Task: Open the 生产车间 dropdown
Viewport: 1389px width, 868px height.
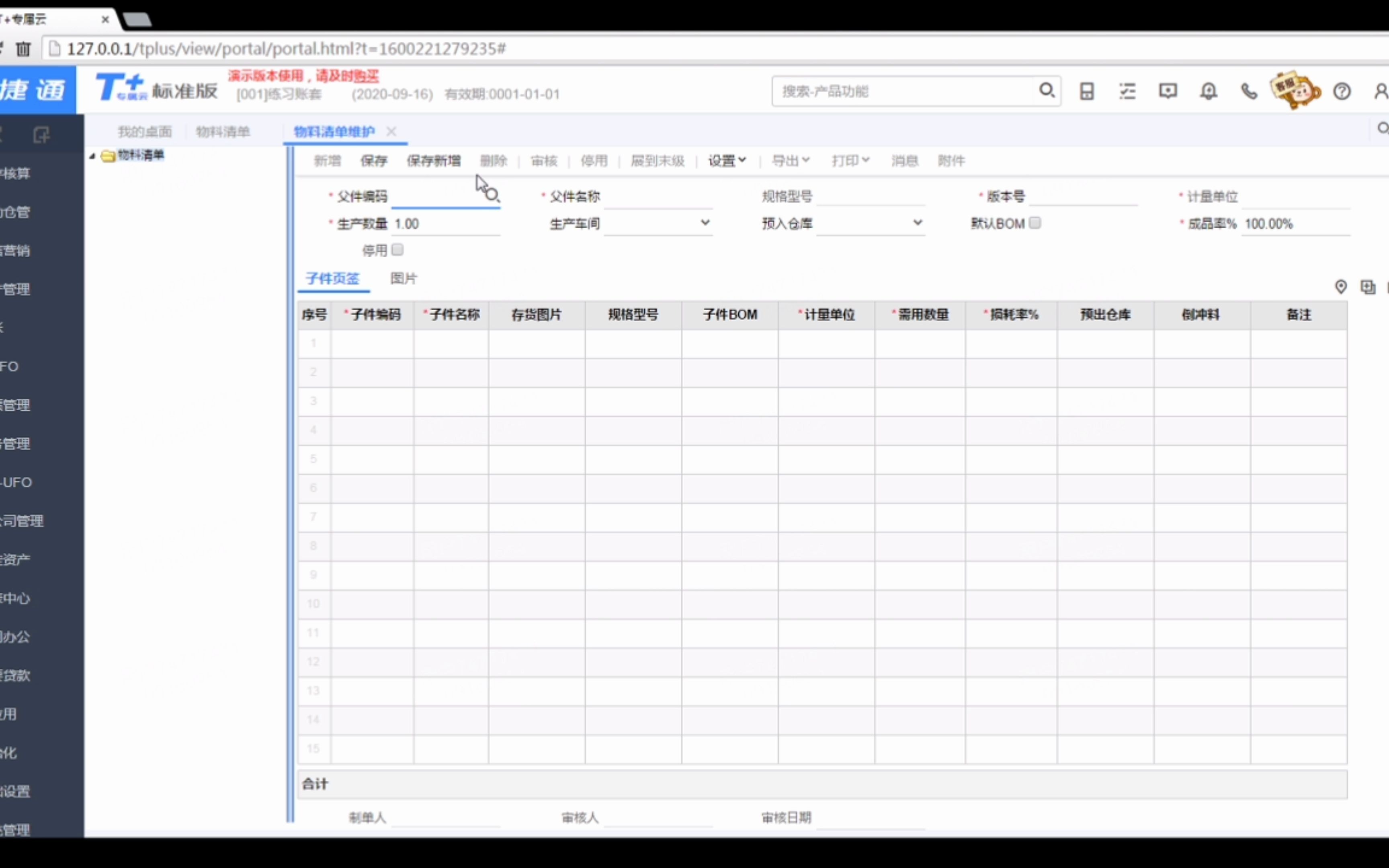Action: [x=705, y=223]
